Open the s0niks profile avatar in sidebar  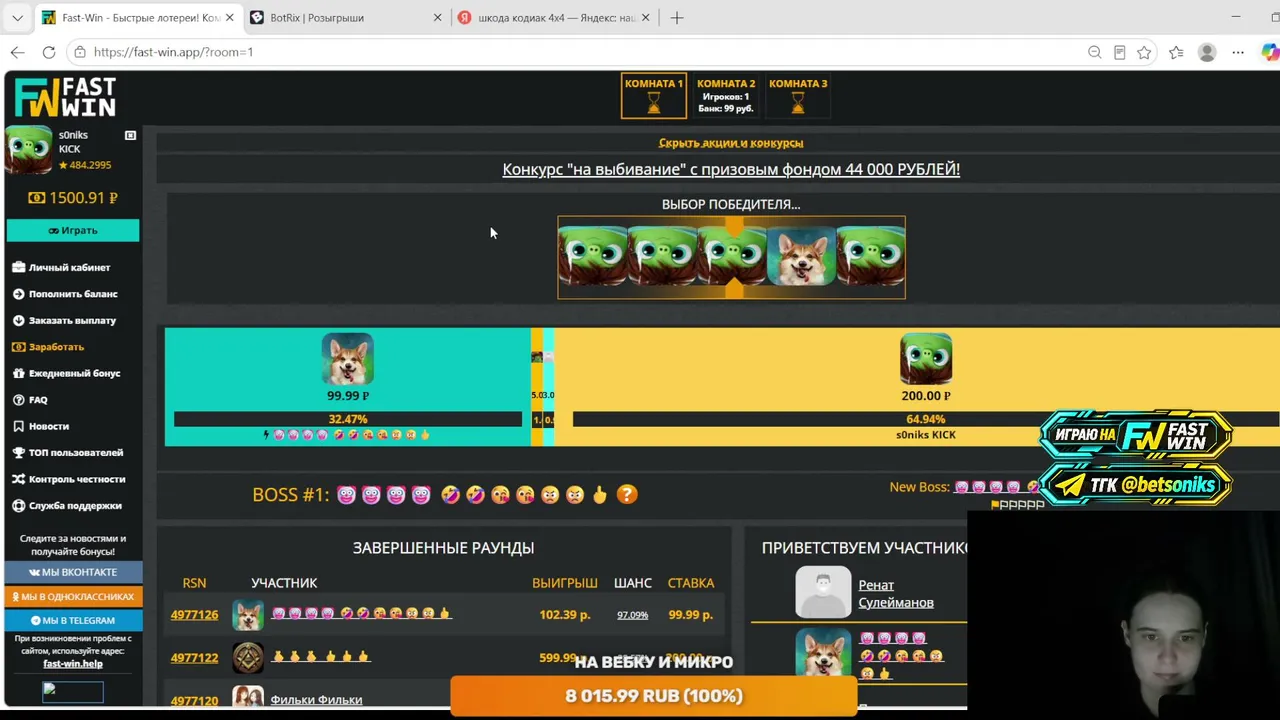point(29,149)
